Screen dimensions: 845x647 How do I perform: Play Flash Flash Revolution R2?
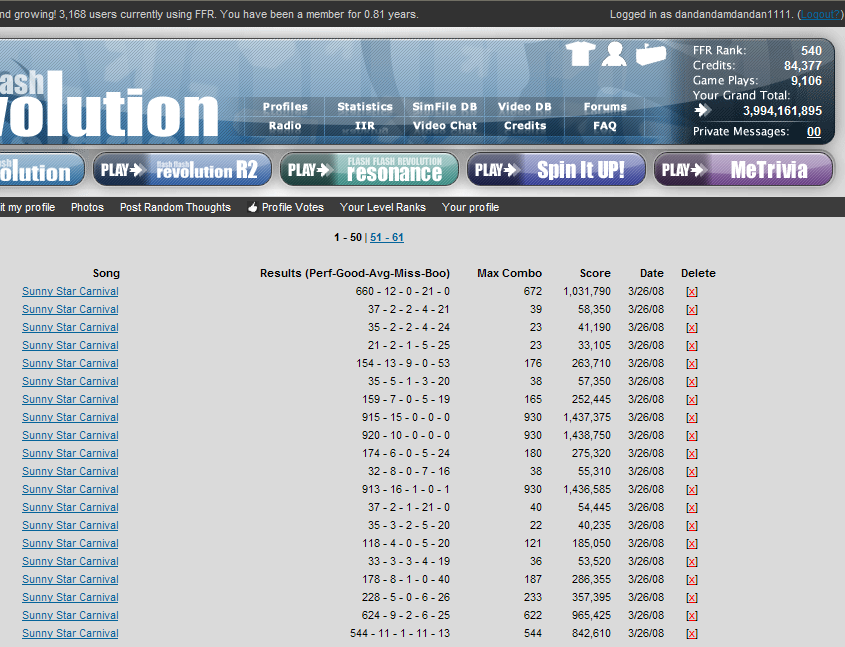pos(180,170)
